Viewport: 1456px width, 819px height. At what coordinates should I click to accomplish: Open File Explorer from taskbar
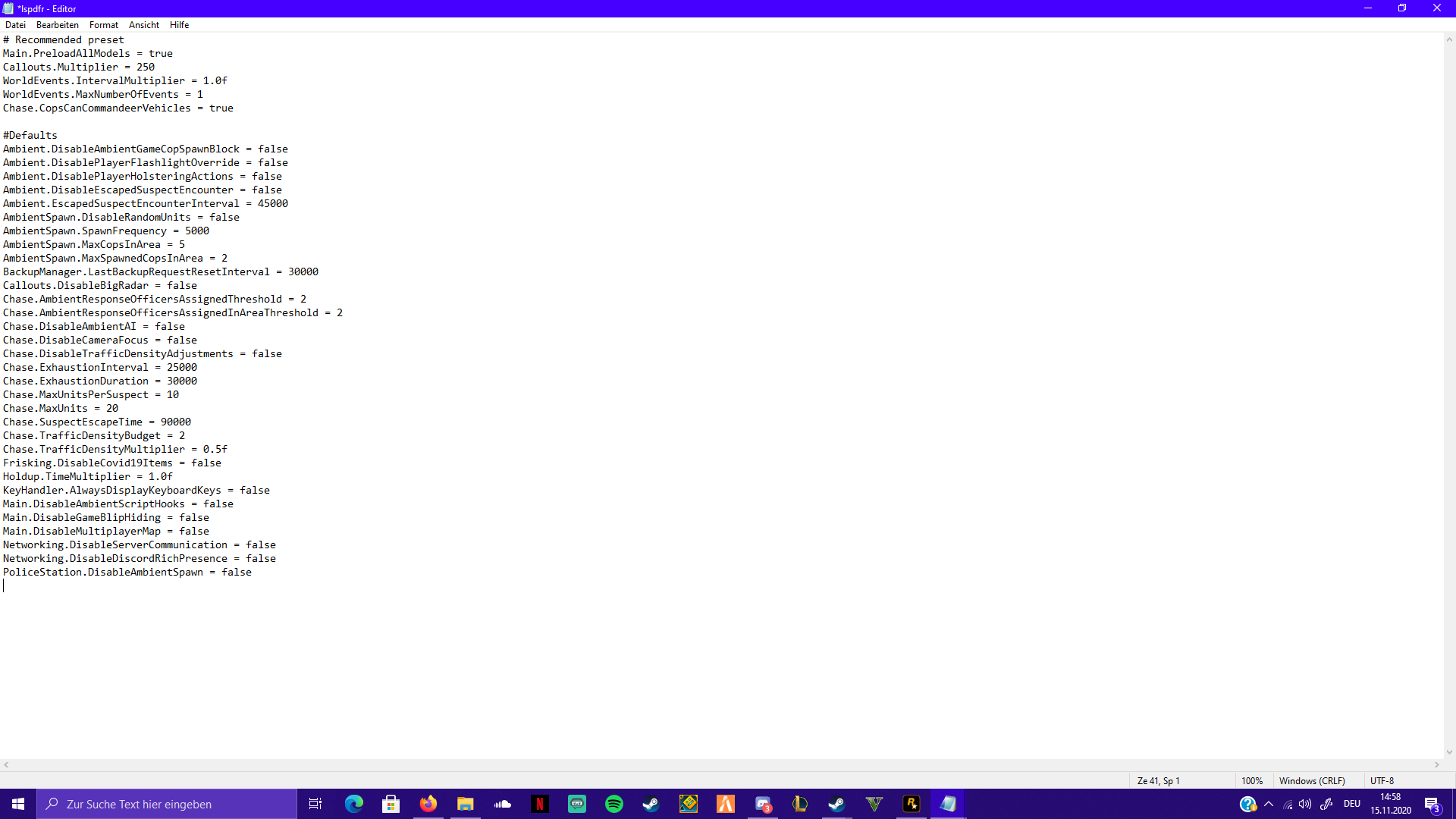click(466, 804)
